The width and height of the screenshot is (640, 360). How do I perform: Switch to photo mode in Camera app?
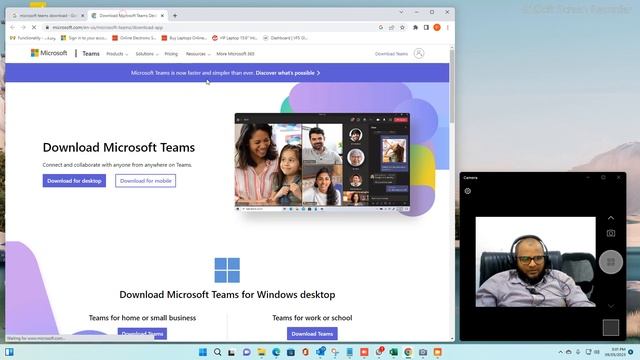pyautogui.click(x=611, y=233)
